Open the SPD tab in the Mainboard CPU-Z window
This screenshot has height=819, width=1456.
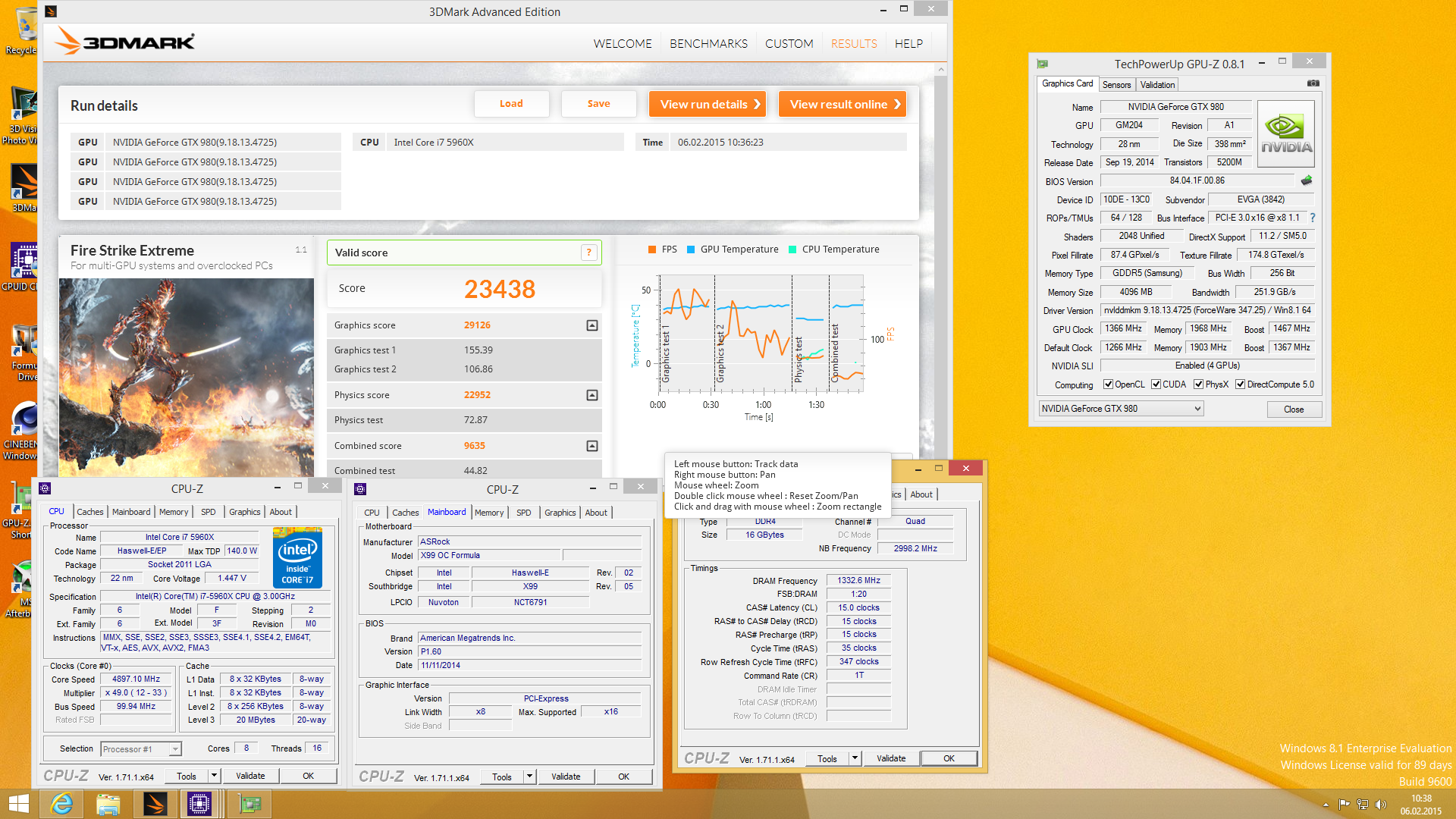point(523,513)
